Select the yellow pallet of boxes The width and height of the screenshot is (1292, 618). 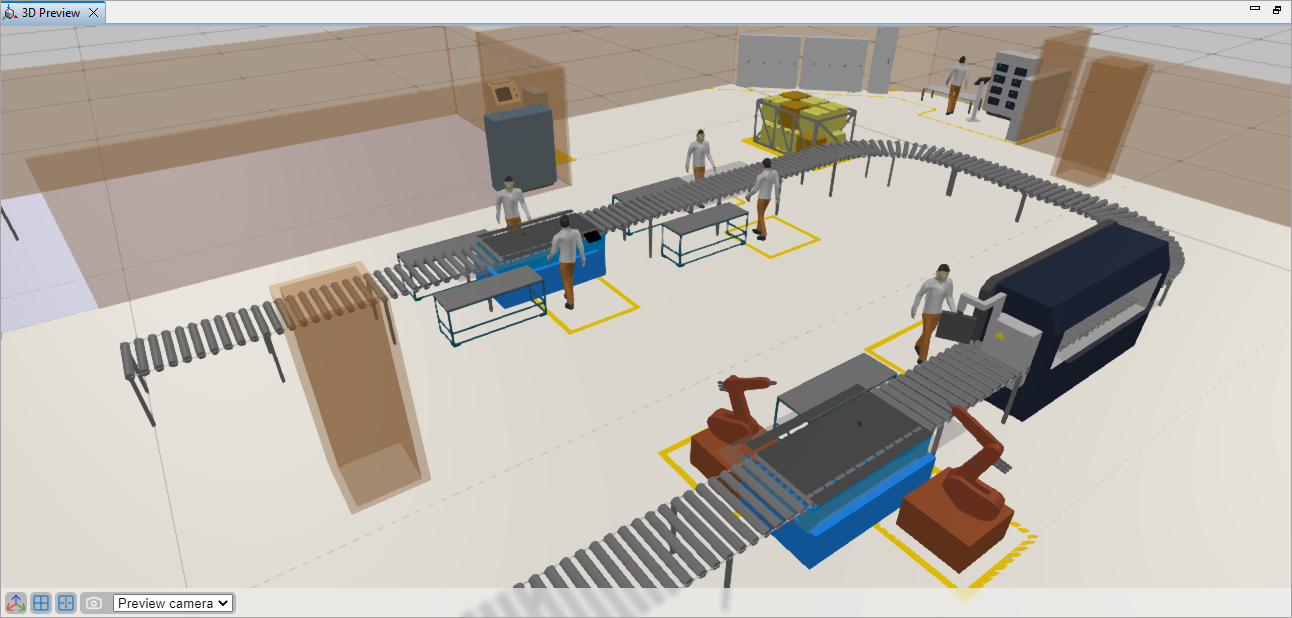pos(803,120)
